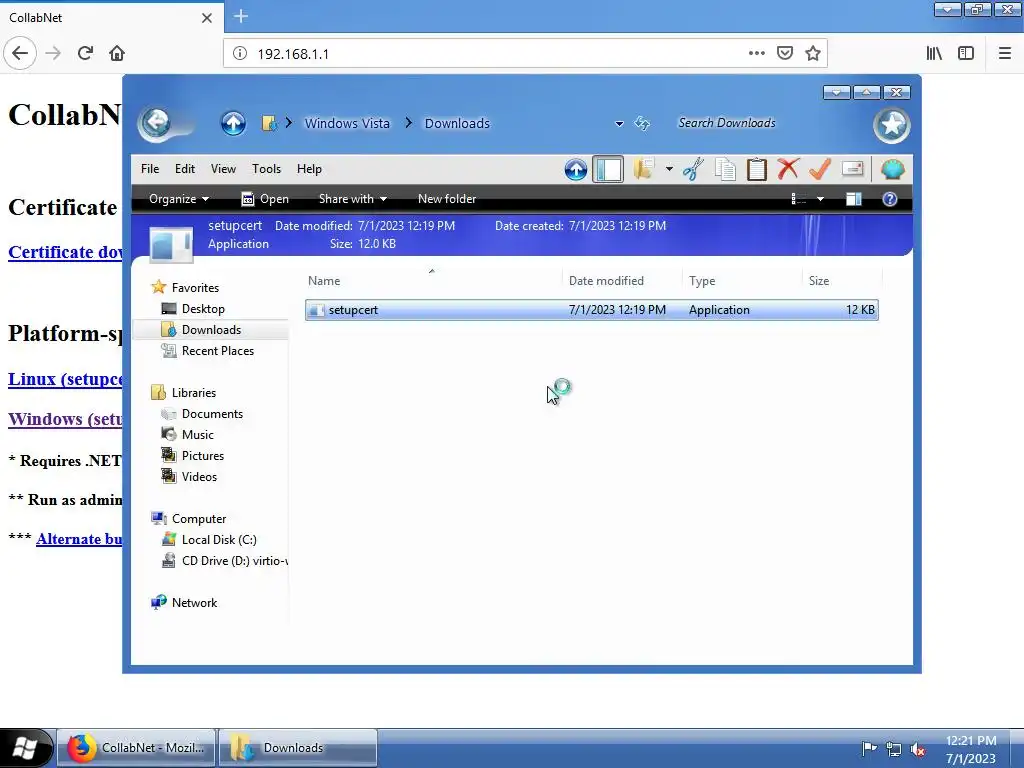Open CD Drive (D:) virtio
This screenshot has height=768, width=1024.
click(224, 561)
